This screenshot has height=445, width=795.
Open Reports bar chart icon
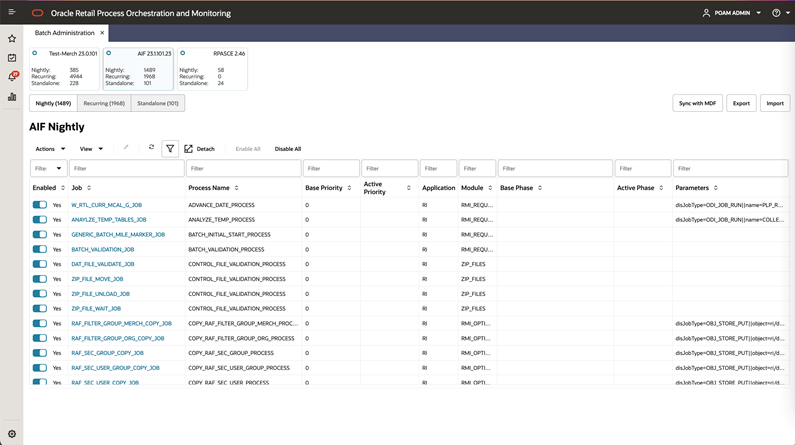pyautogui.click(x=12, y=96)
